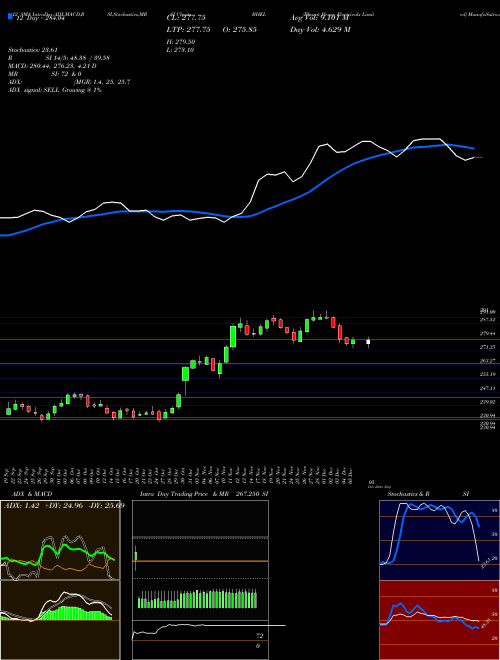Click the 'MR SI: 72 & 0' readout

pyautogui.click(x=45, y=74)
